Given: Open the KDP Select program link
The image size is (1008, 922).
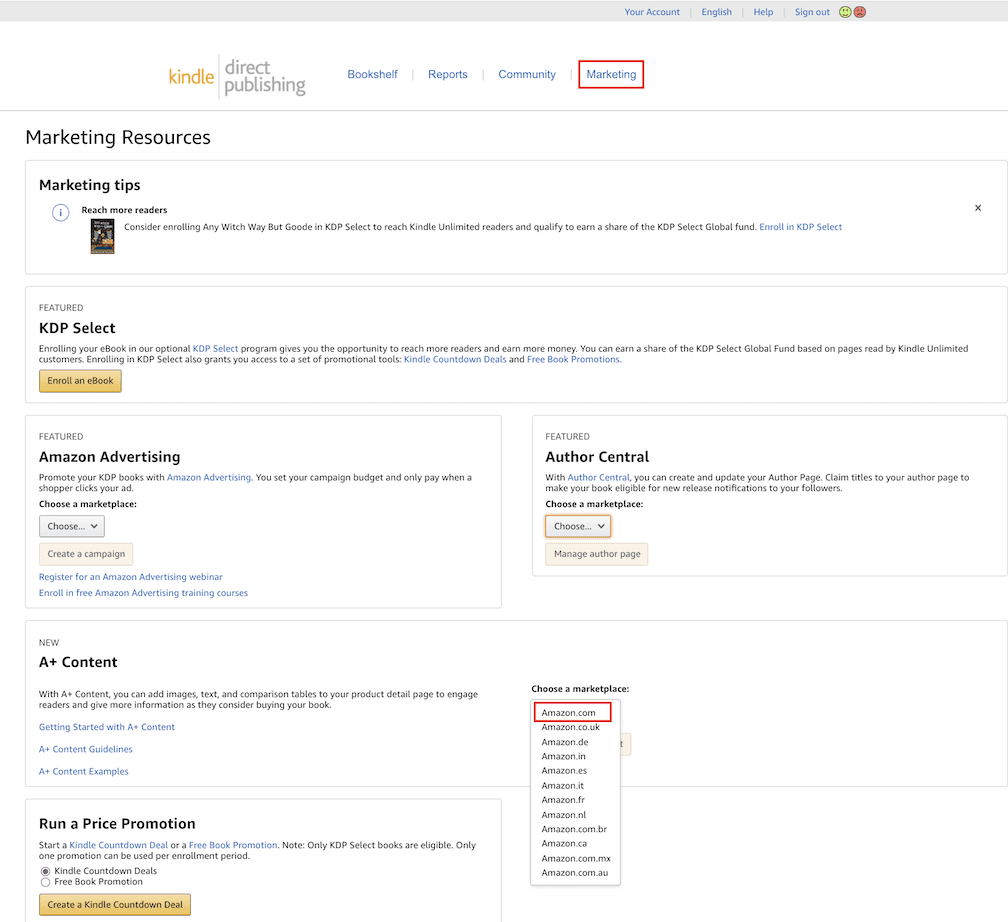Looking at the screenshot, I should (215, 348).
